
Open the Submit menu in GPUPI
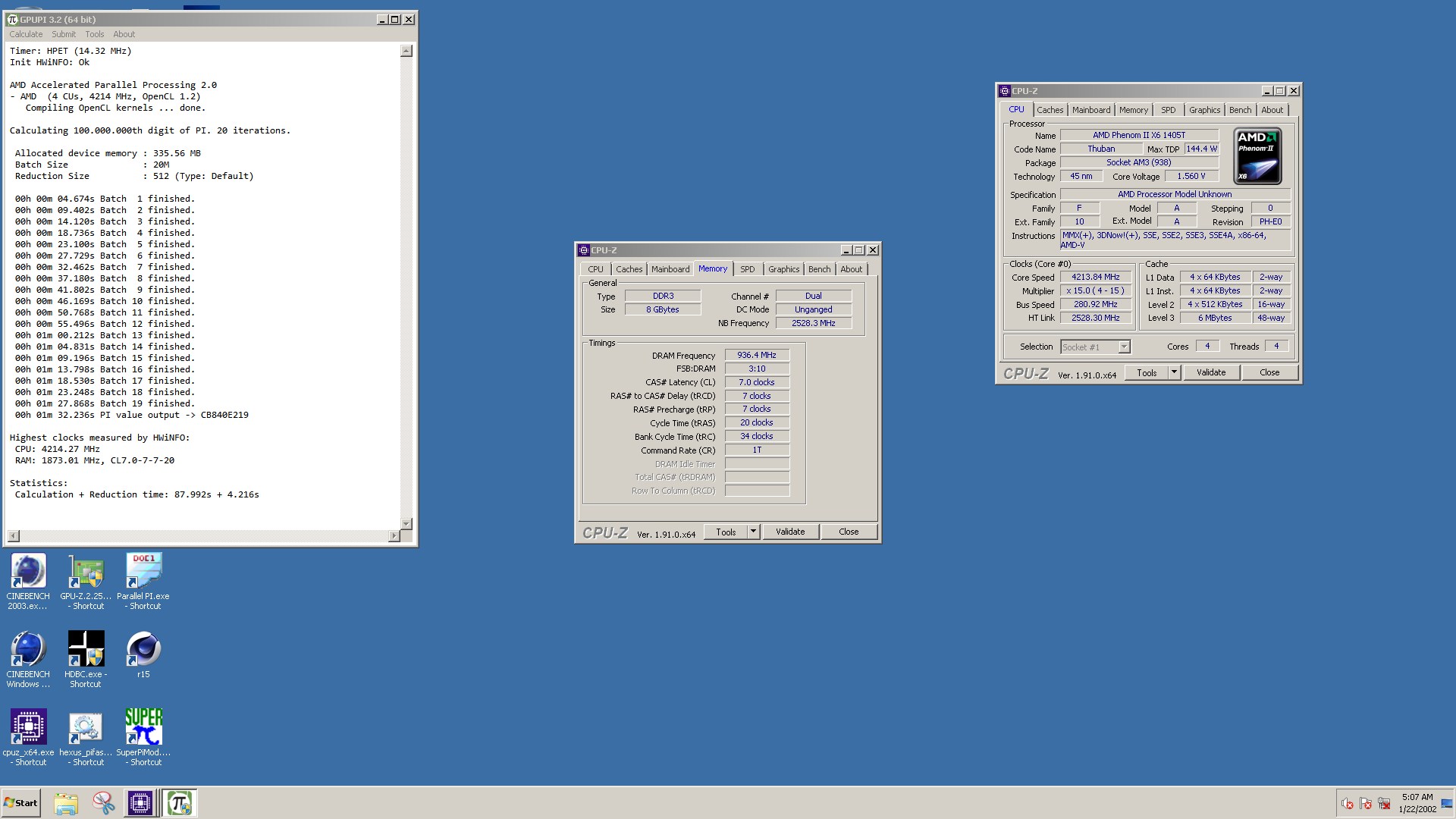[x=64, y=34]
